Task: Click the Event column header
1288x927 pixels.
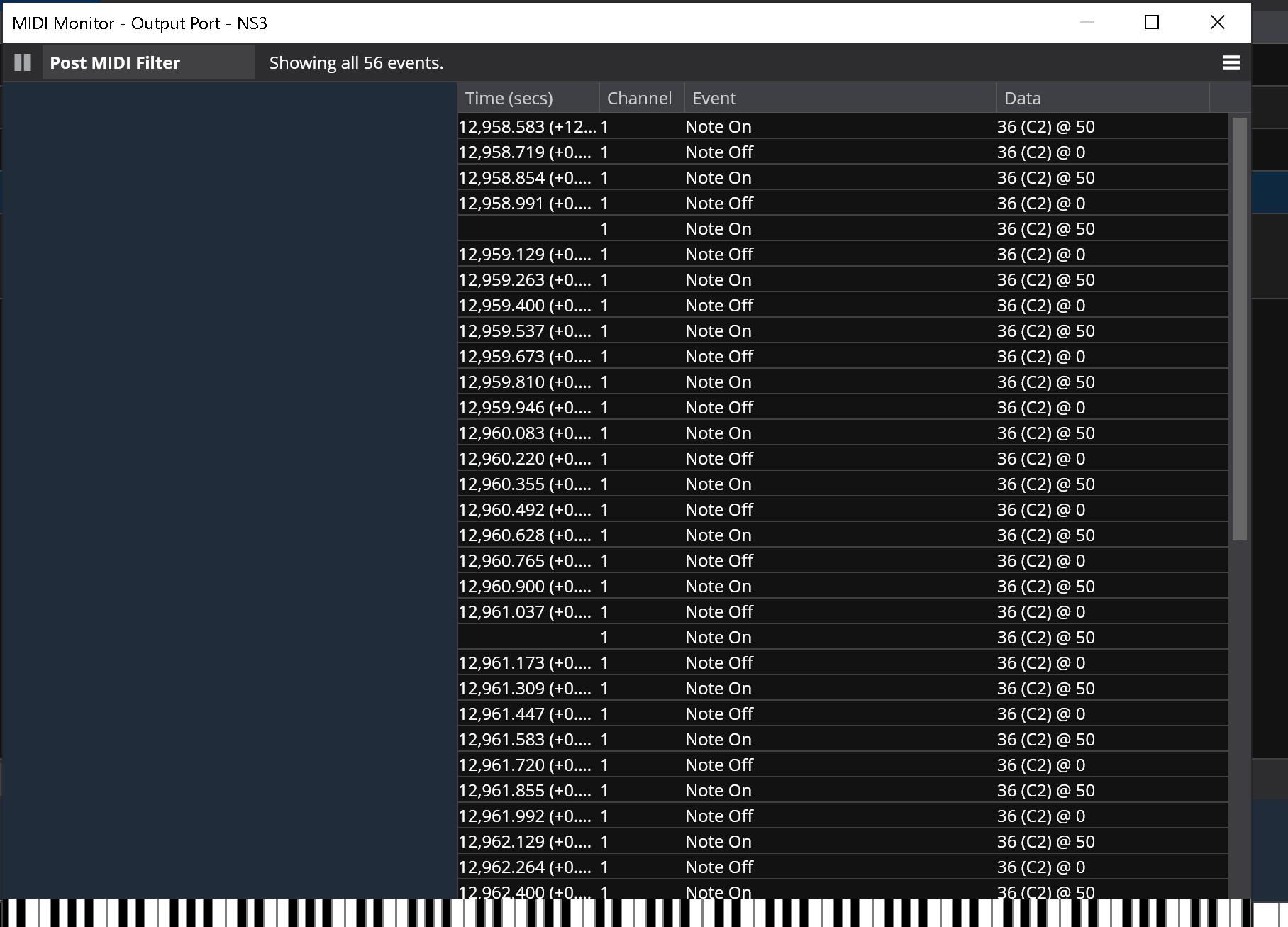Action: pyautogui.click(x=839, y=98)
